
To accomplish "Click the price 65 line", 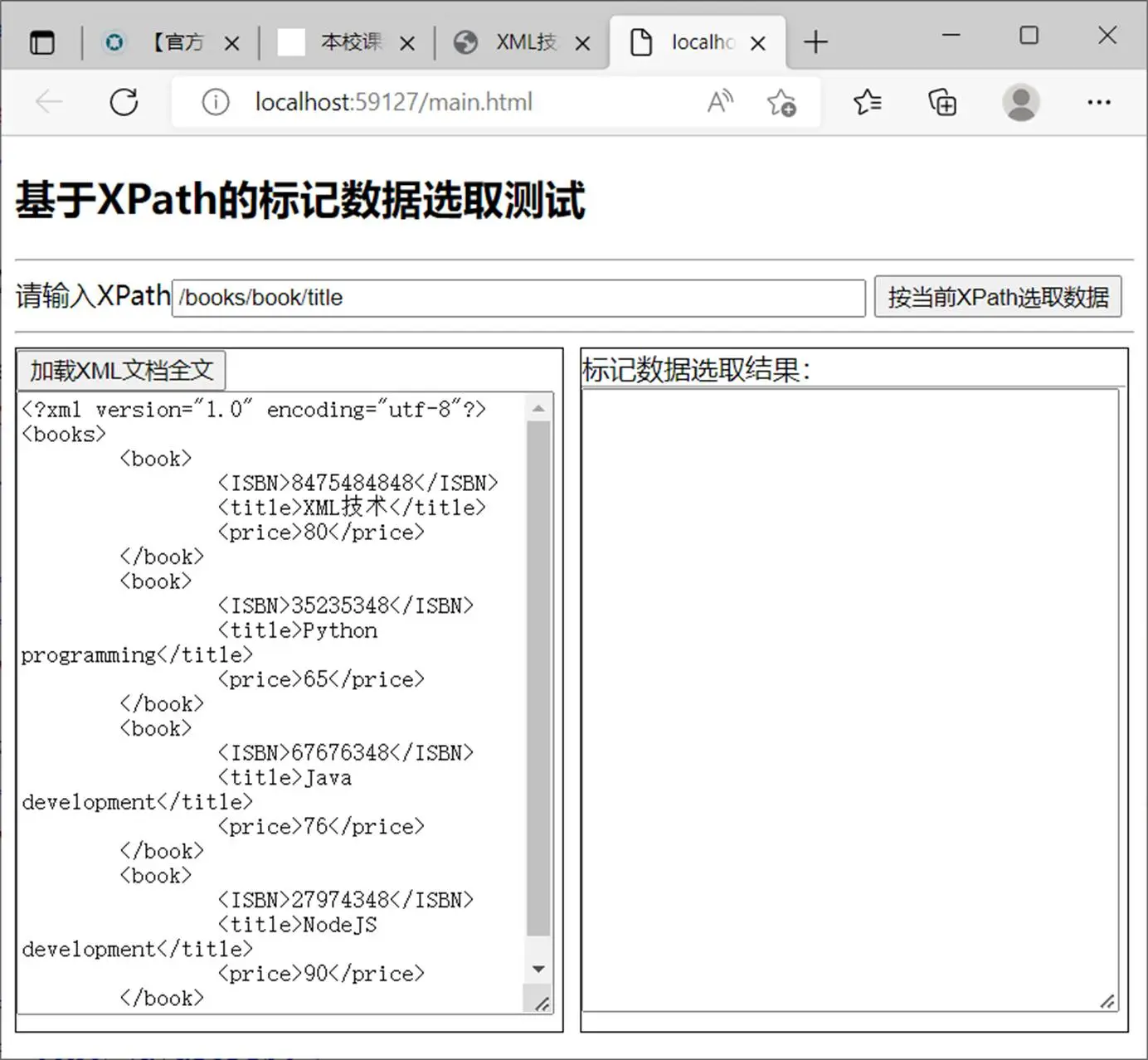I will pos(321,679).
